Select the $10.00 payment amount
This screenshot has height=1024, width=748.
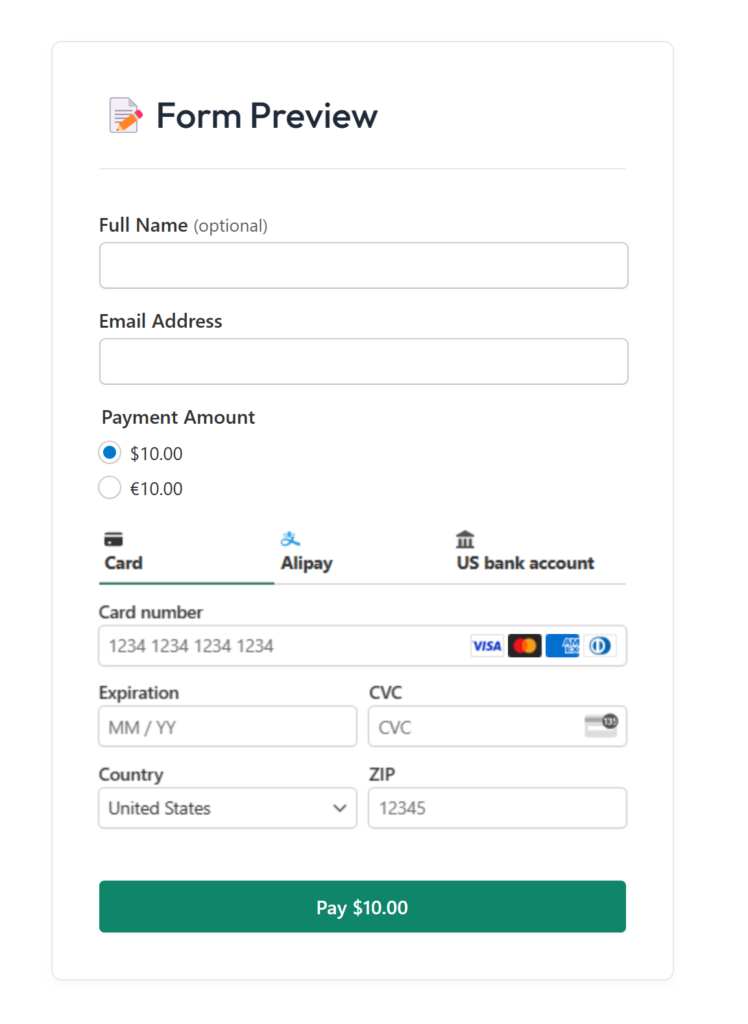pos(110,453)
